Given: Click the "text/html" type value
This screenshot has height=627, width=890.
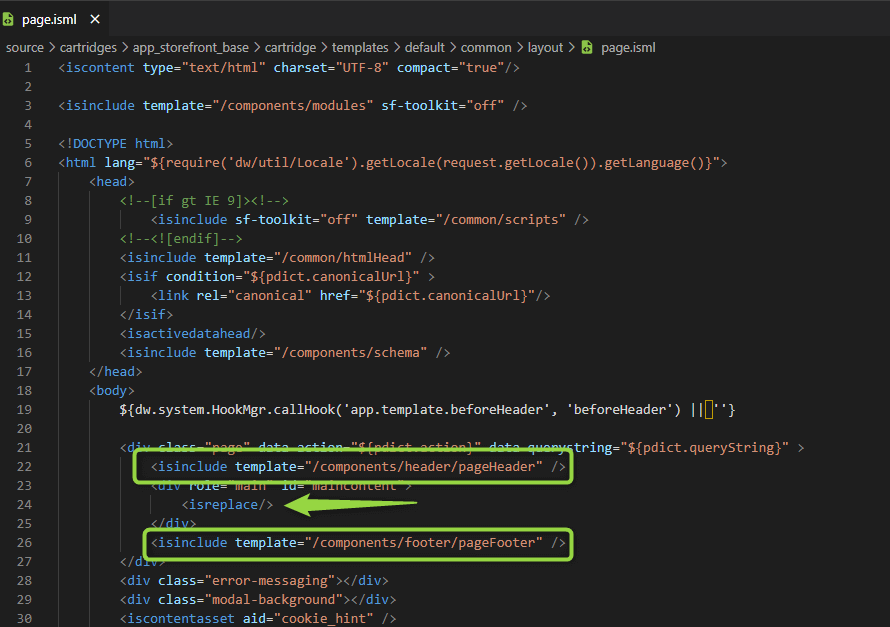Looking at the screenshot, I should click(x=224, y=68).
